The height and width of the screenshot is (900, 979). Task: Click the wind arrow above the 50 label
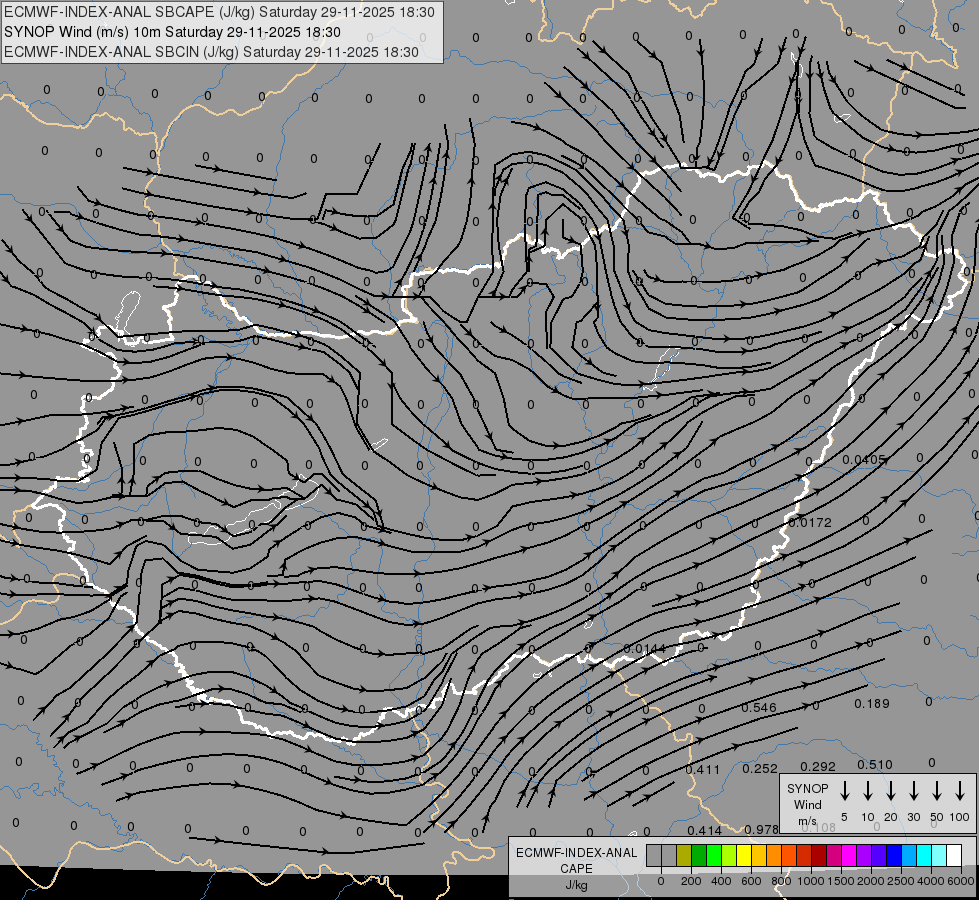pyautogui.click(x=937, y=791)
